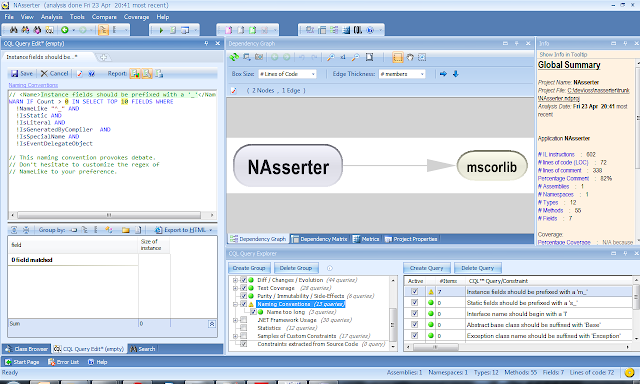Select the hand pan tool in graph toolbar
Viewport: 640px width, 384px height.
[x=410, y=57]
